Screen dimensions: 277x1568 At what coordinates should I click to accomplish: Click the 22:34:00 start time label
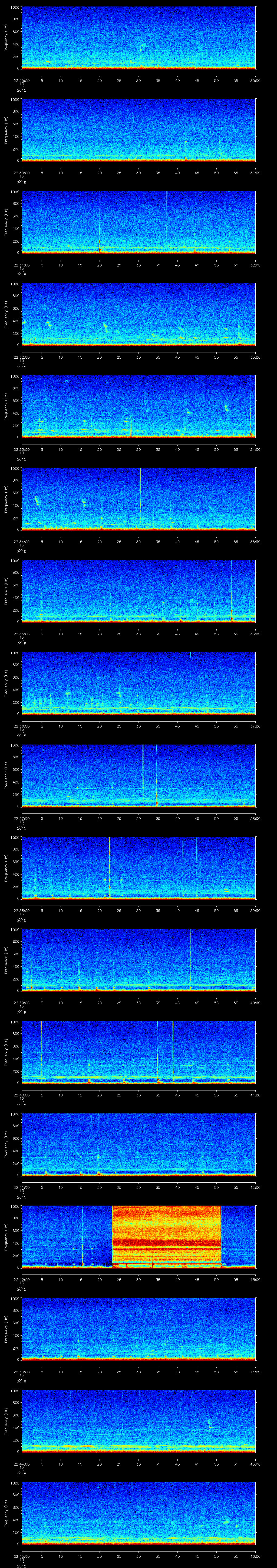pyautogui.click(x=21, y=542)
